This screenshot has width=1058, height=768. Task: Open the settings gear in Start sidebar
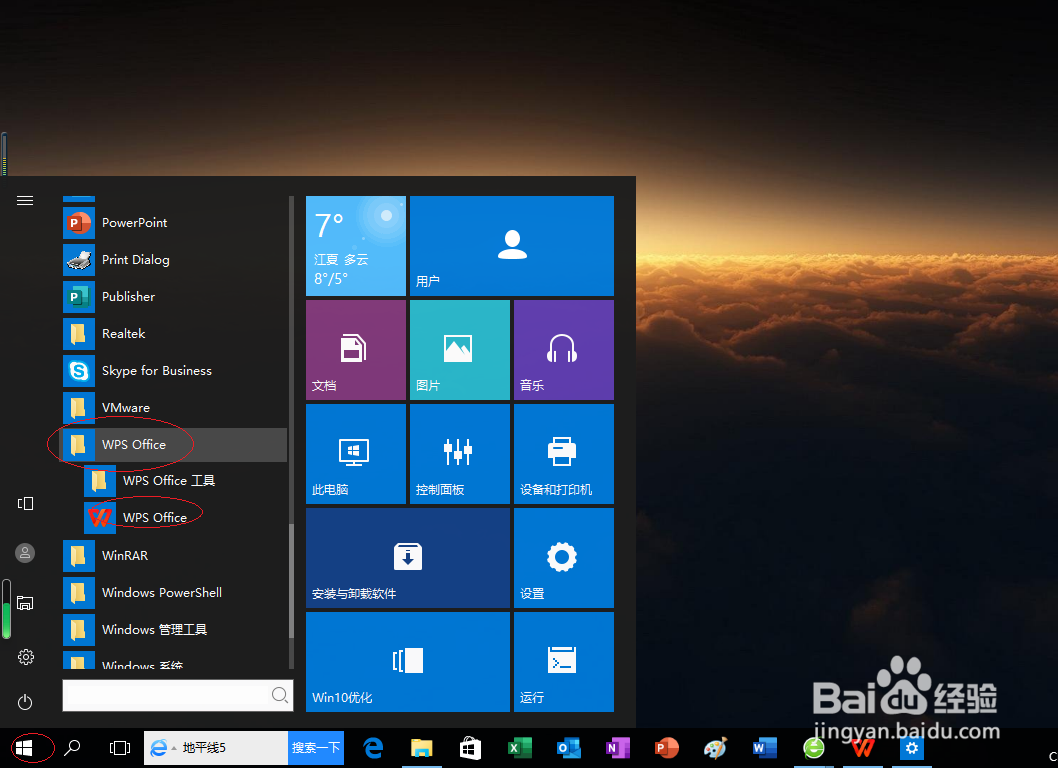click(26, 657)
